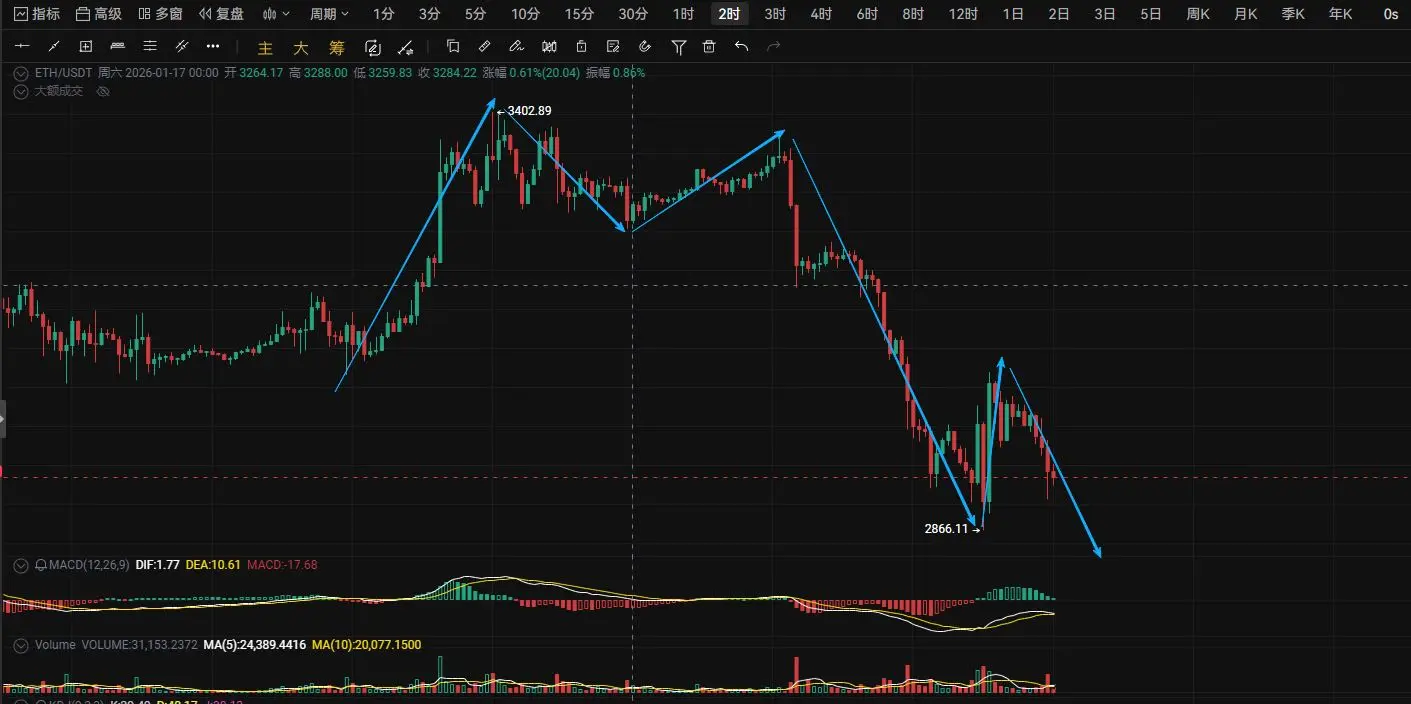The width and height of the screenshot is (1411, 704).
Task: Toggle the 大 large-order indicator
Action: click(301, 47)
